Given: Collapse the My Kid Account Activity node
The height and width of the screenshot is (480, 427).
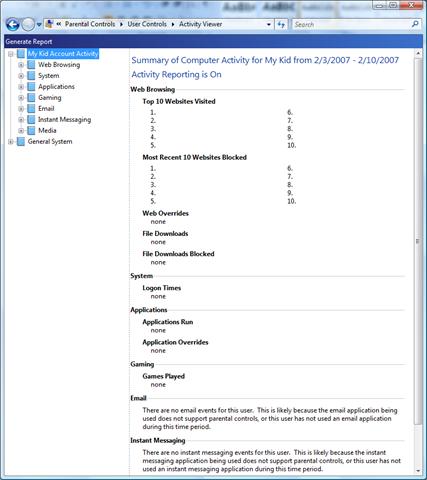Looking at the screenshot, I should (x=11, y=54).
